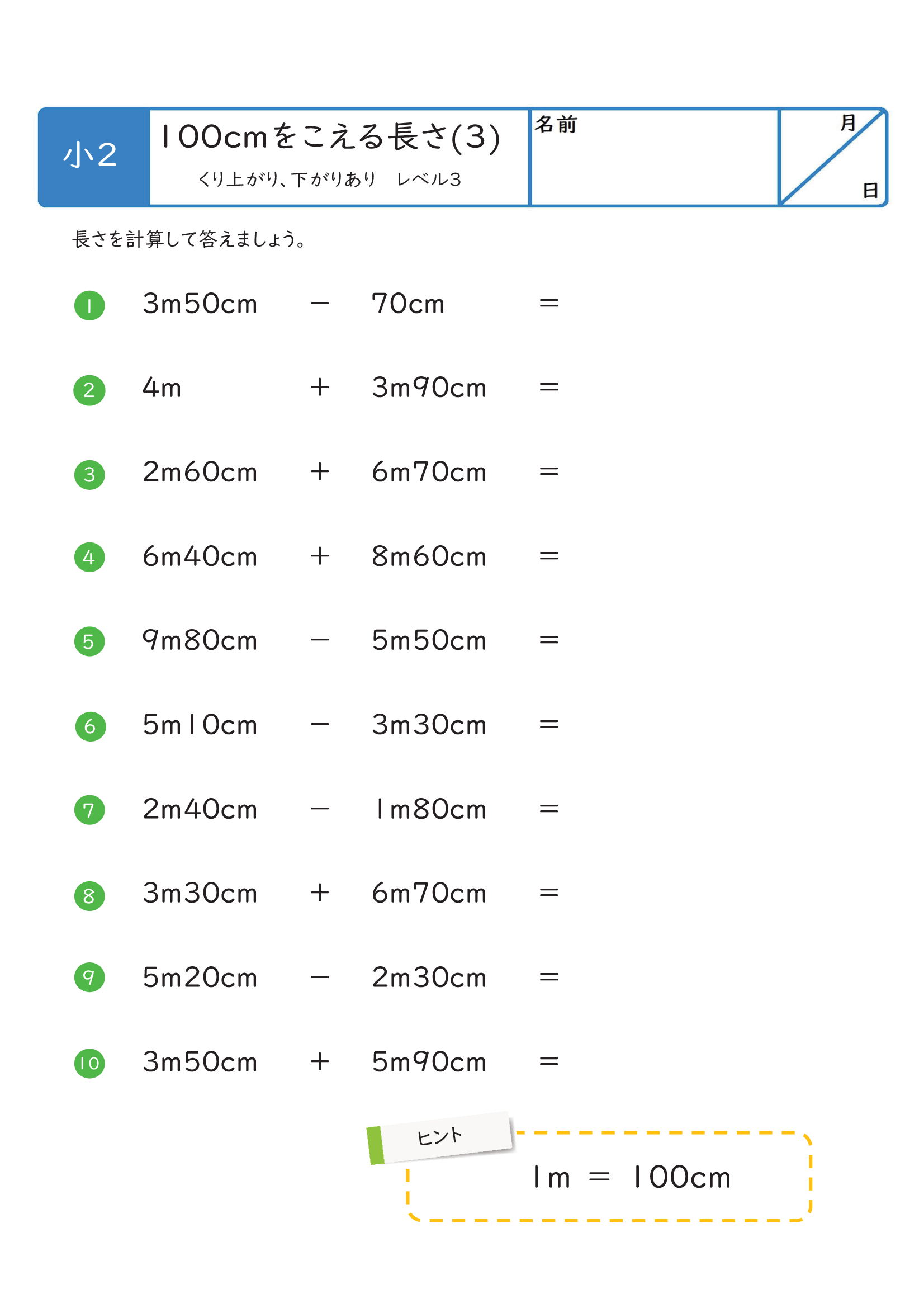Click the green number 10 circle
The image size is (924, 1308).
[x=89, y=1063]
